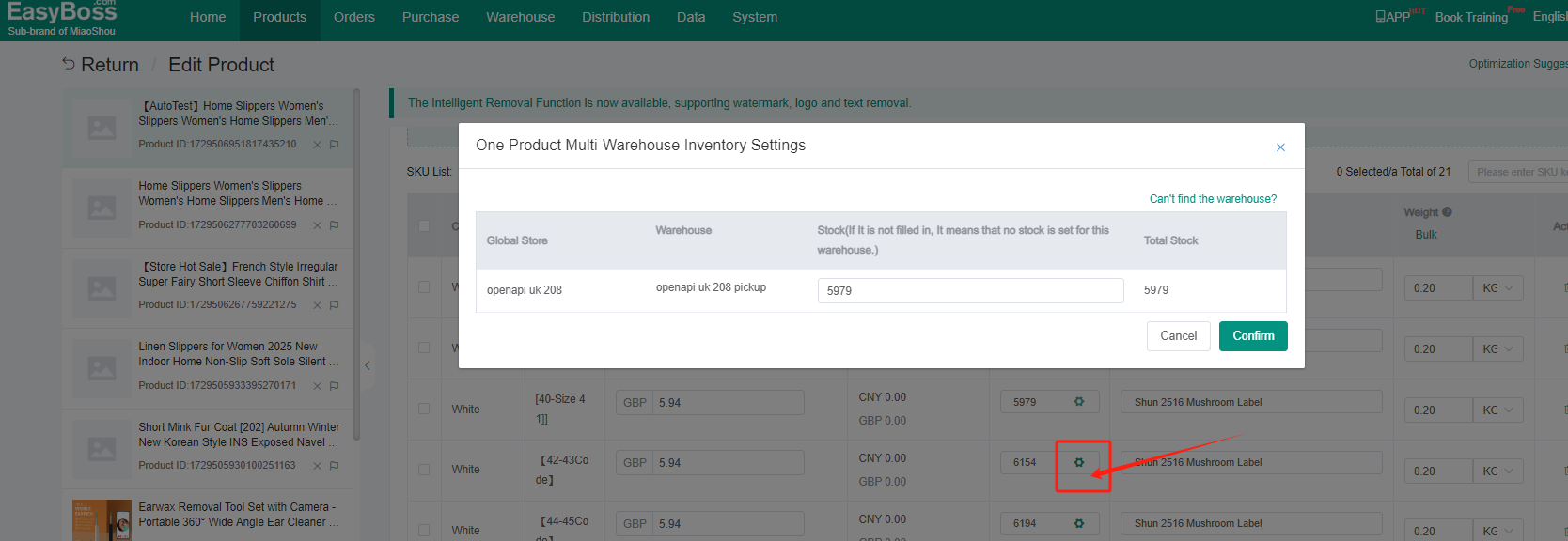The image size is (1568, 541).
Task: Remove Linen Slippers for Women product
Action: [318, 386]
